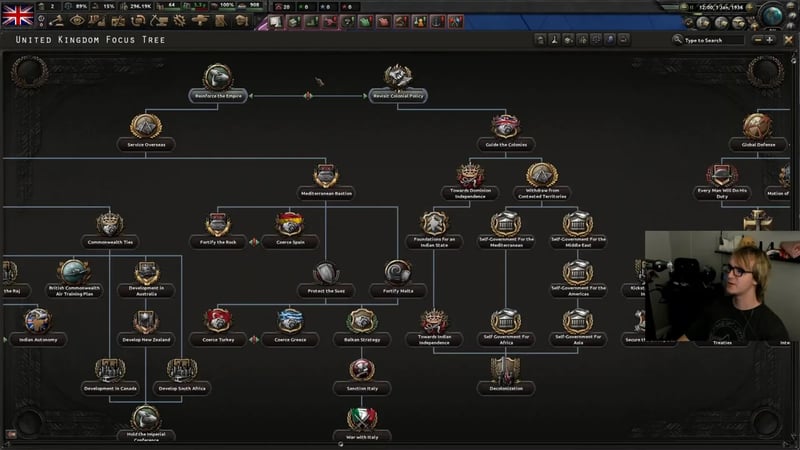Select the Fortify Malta focus
The image size is (800, 450).
point(398,279)
